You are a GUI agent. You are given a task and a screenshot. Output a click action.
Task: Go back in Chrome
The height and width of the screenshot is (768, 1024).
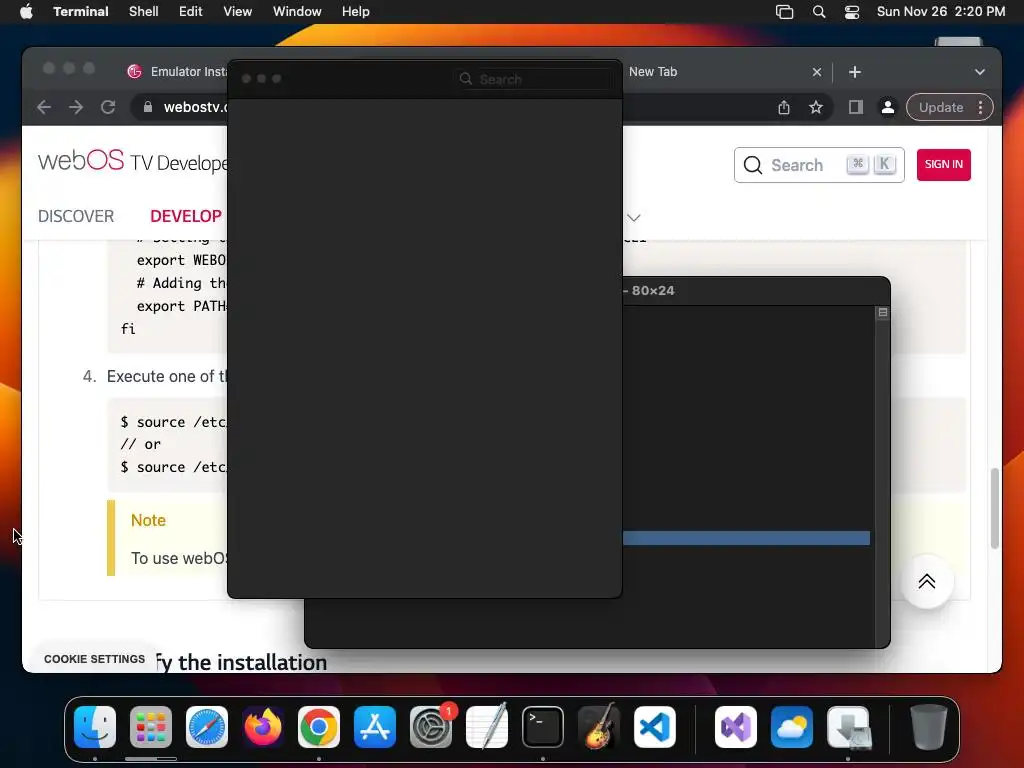click(44, 107)
